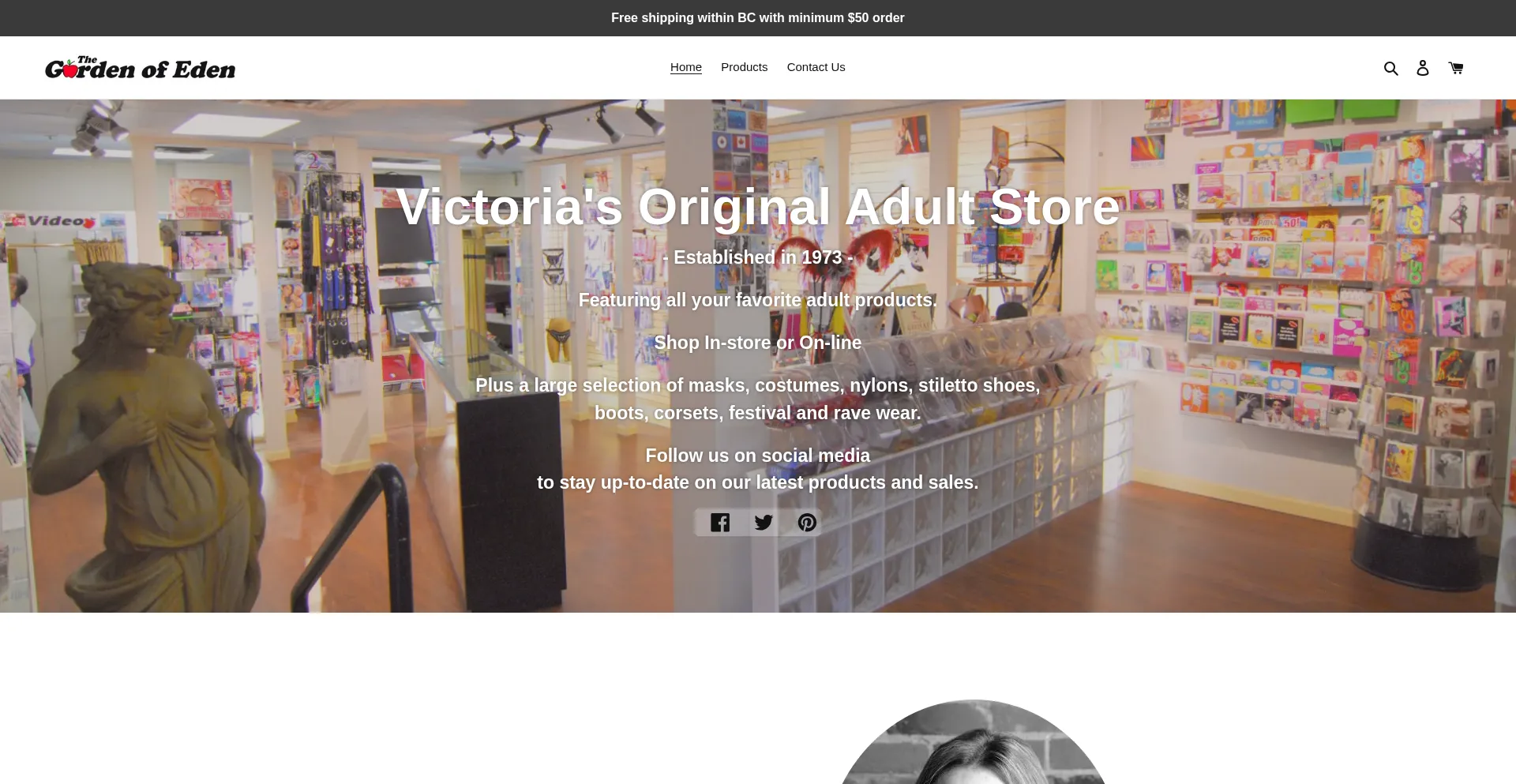The image size is (1516, 784).
Task: Open the account login icon
Action: click(x=1423, y=68)
